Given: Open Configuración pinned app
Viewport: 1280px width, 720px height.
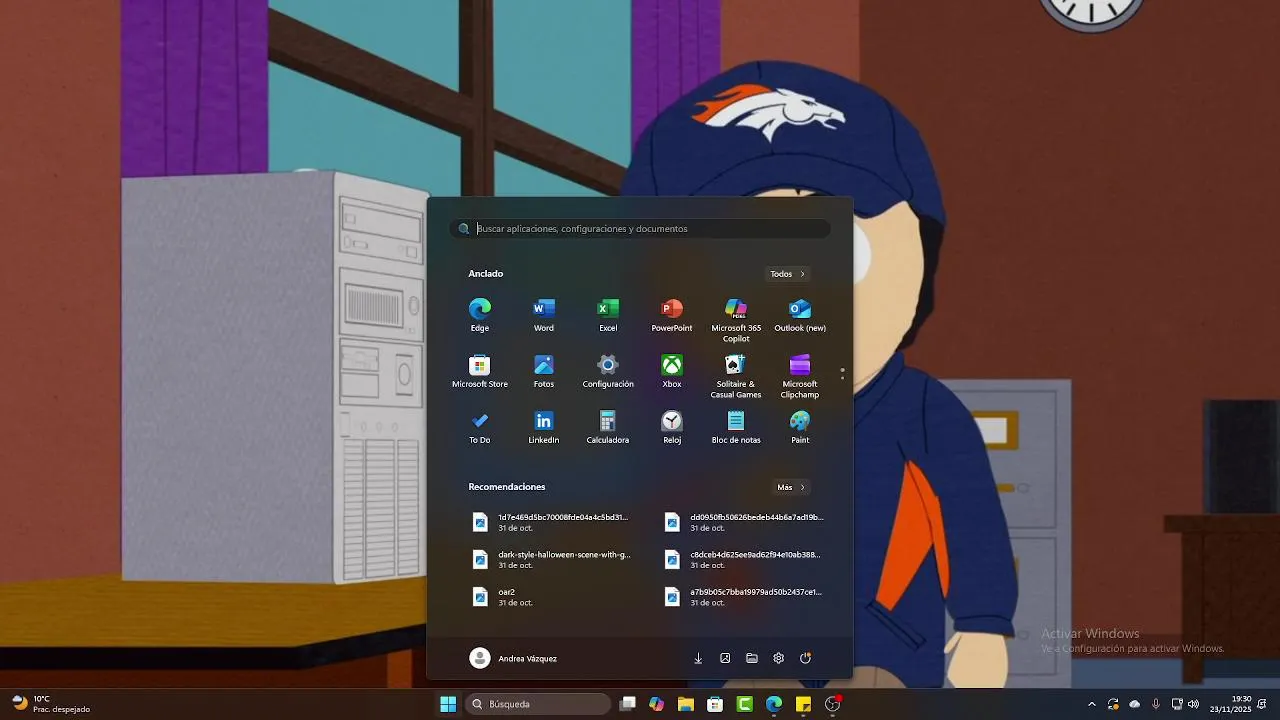Looking at the screenshot, I should click(608, 371).
